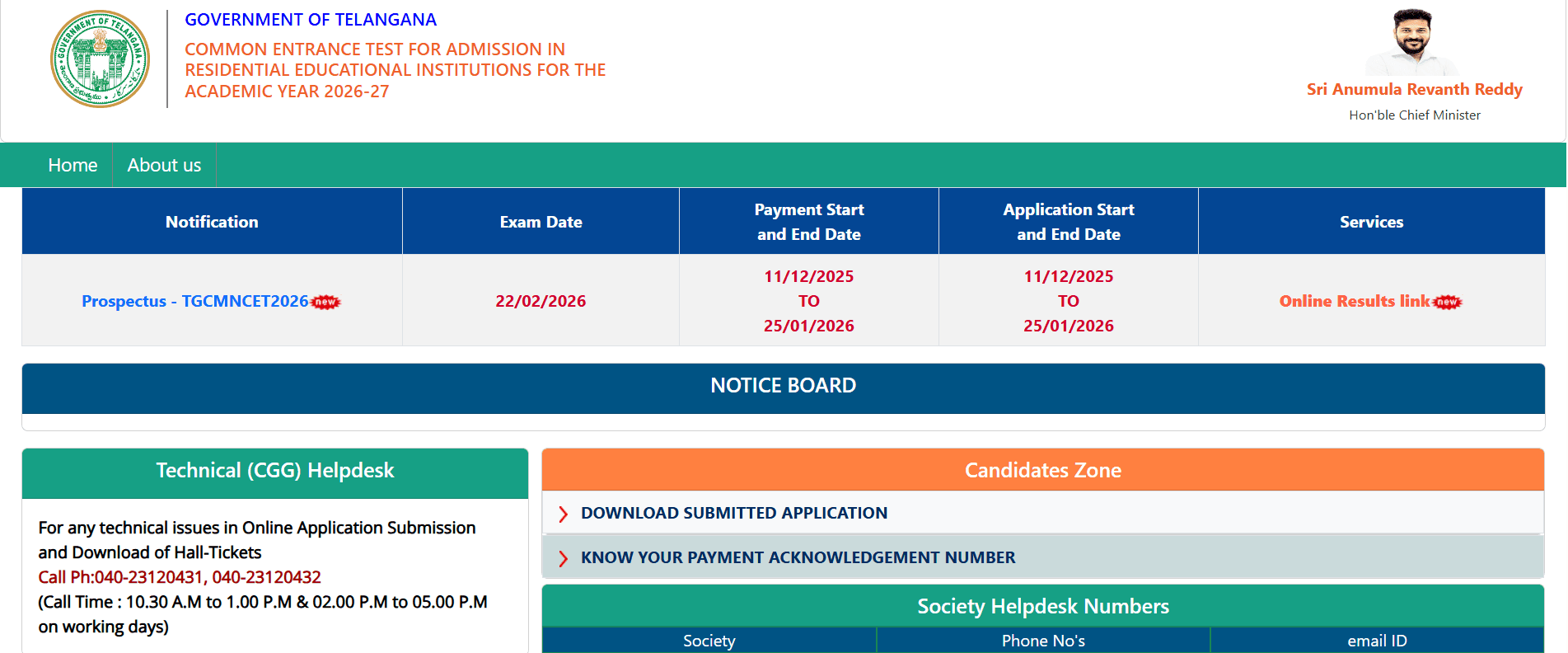Click the chevron beside Download Submitted Application

tap(564, 514)
